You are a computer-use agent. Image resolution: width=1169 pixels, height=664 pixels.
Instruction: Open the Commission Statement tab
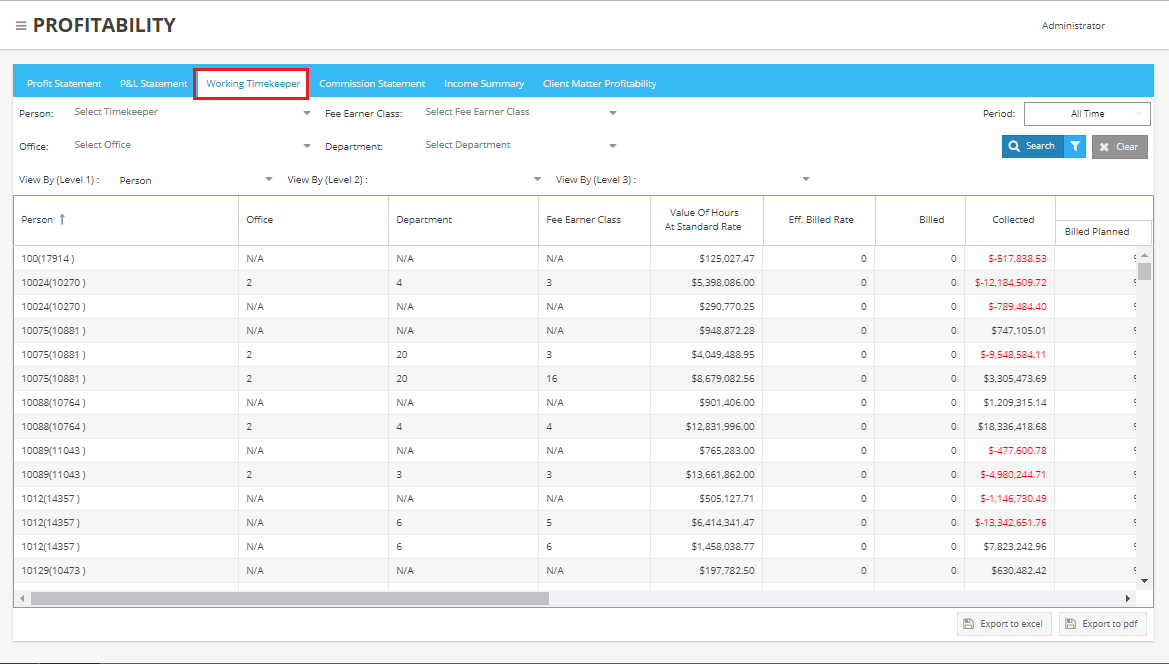pos(372,84)
